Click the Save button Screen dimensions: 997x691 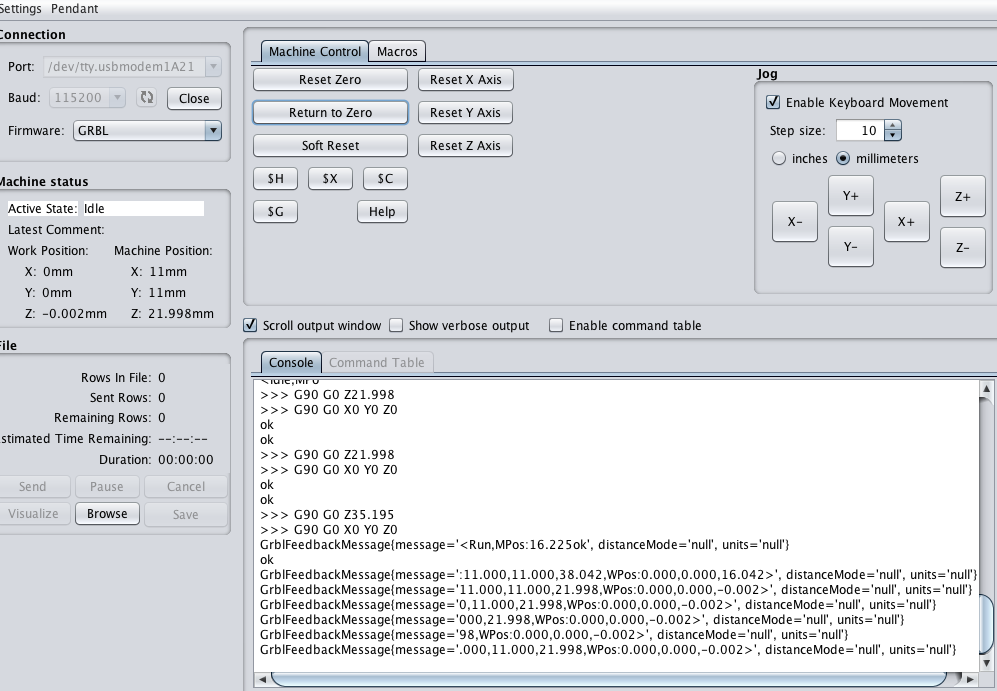pyautogui.click(x=186, y=514)
